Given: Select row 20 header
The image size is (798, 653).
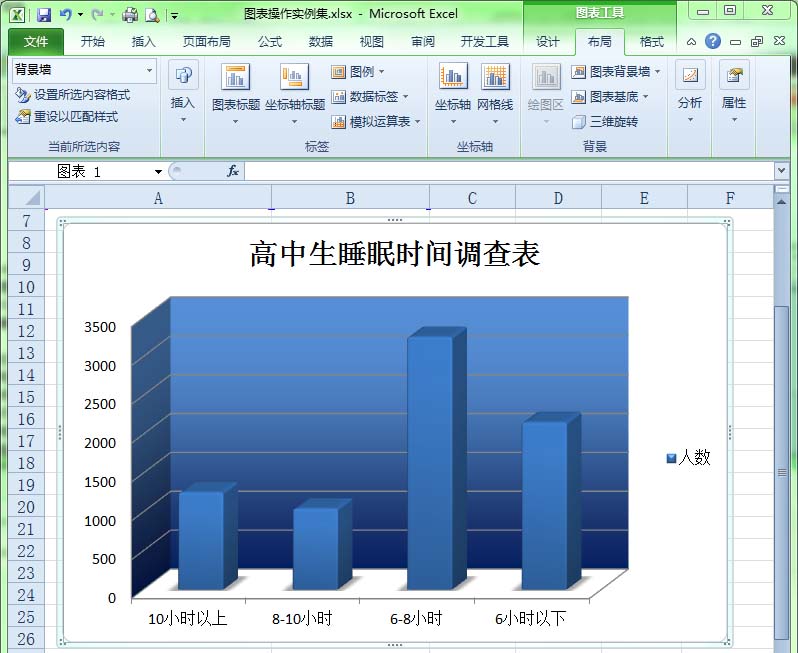Looking at the screenshot, I should (x=26, y=507).
